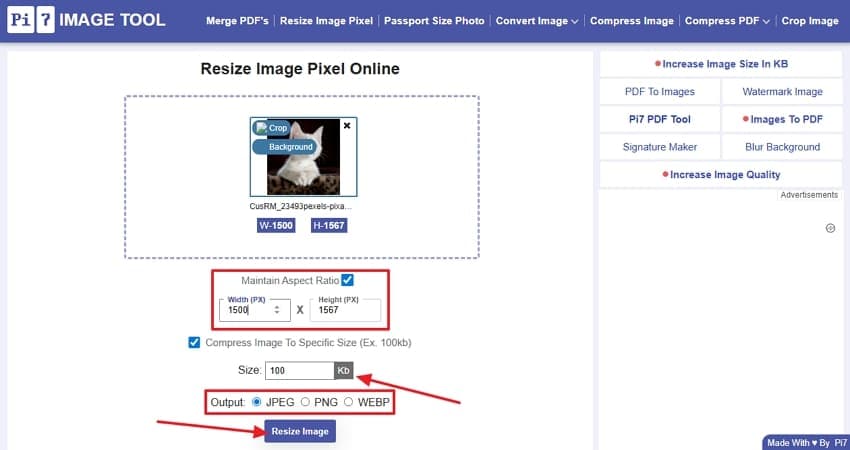This screenshot has height=450, width=850.
Task: Open Increase Image Size In KB link
Action: click(721, 64)
